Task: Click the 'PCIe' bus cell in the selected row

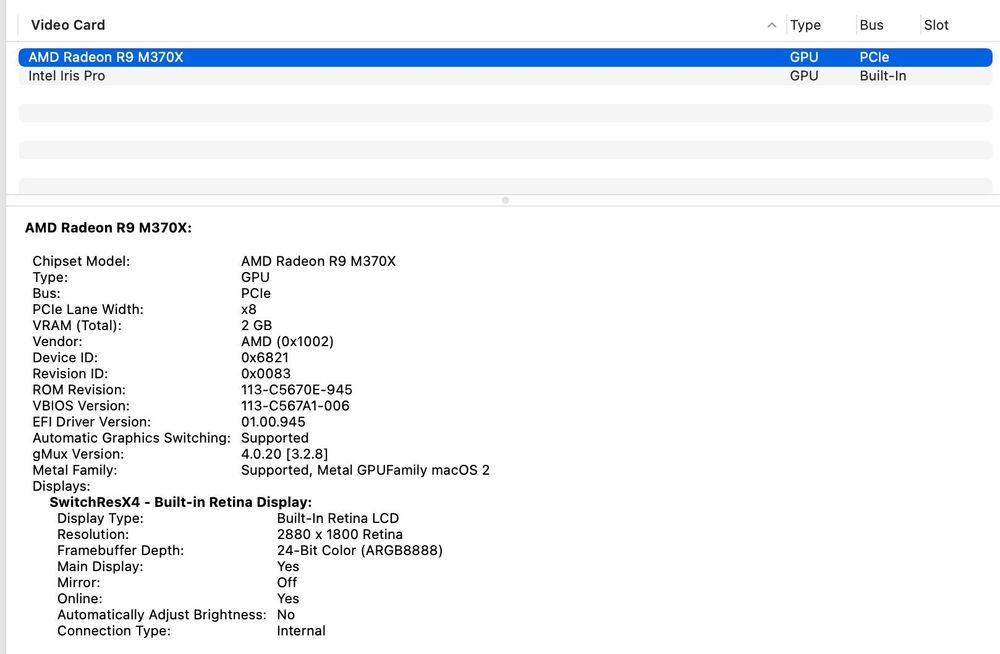Action: coord(874,57)
